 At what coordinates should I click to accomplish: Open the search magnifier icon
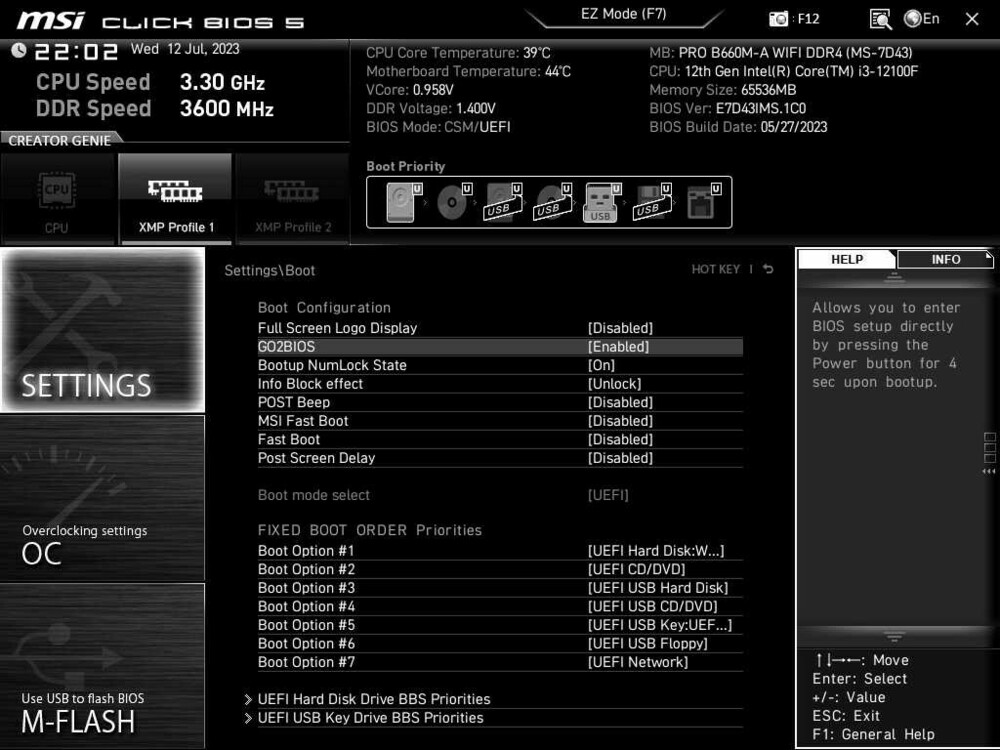[x=881, y=19]
